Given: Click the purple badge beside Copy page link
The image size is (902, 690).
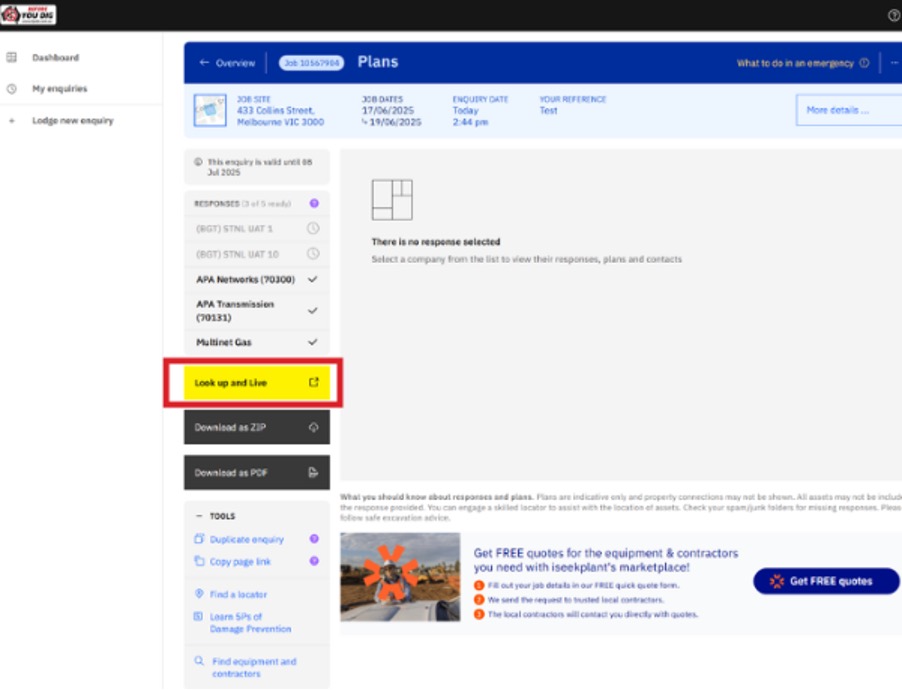Looking at the screenshot, I should click(x=314, y=561).
